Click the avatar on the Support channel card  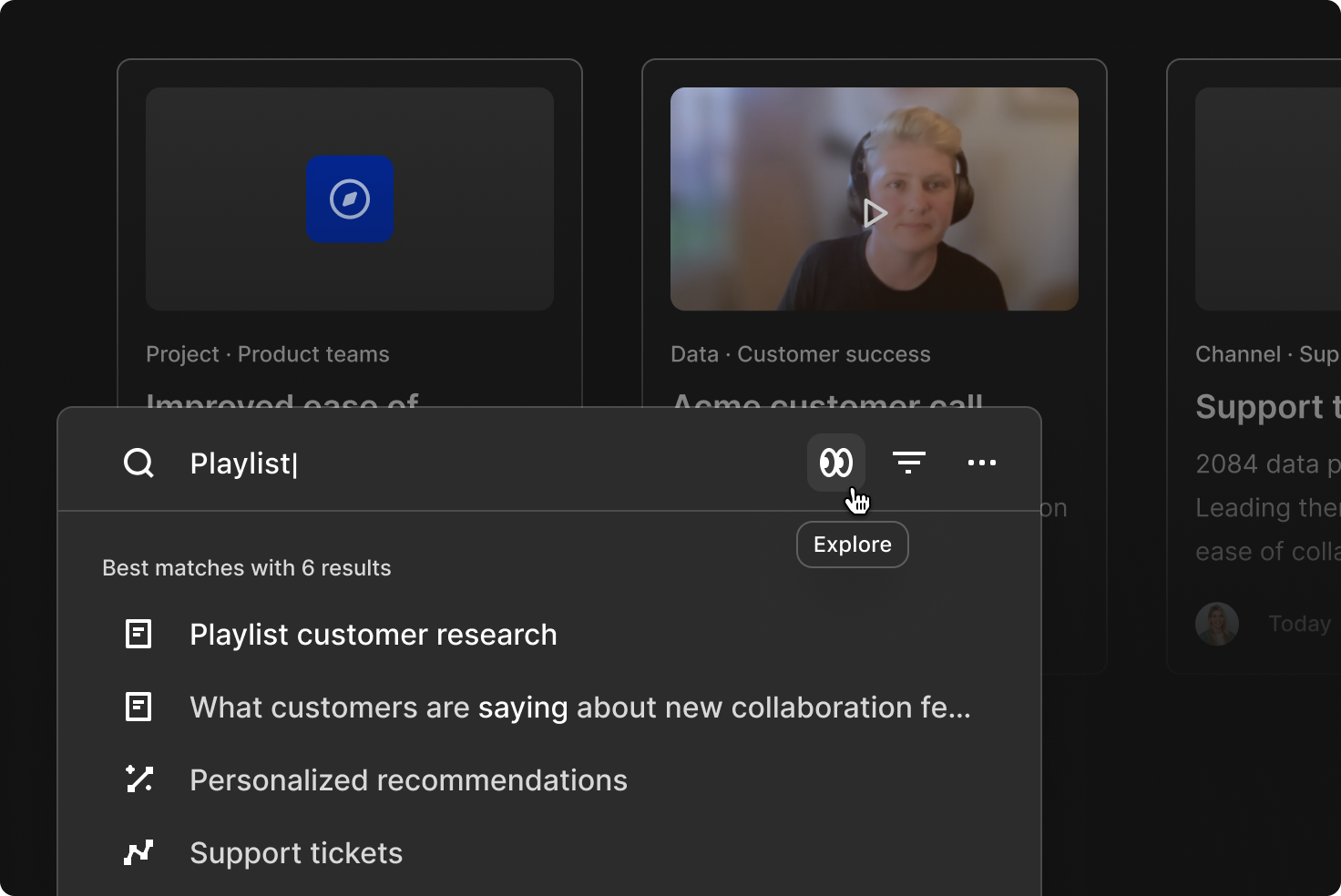[1217, 623]
